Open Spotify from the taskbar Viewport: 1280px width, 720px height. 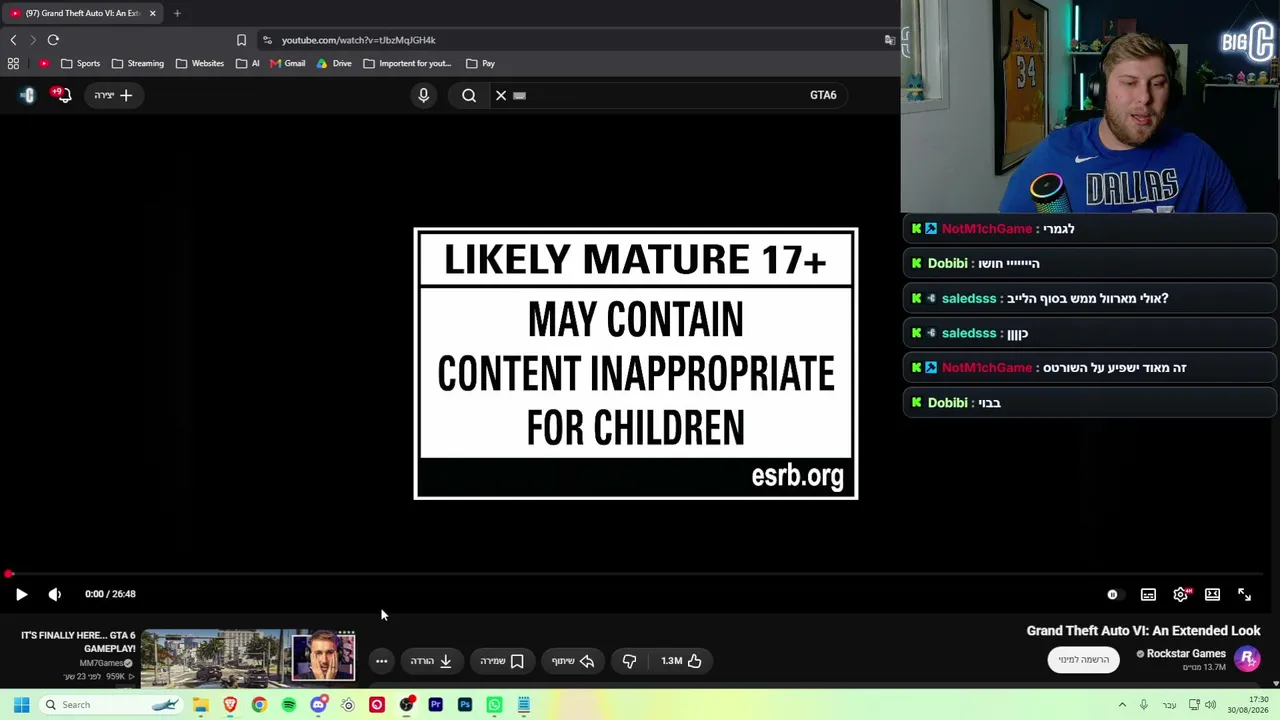coord(289,705)
